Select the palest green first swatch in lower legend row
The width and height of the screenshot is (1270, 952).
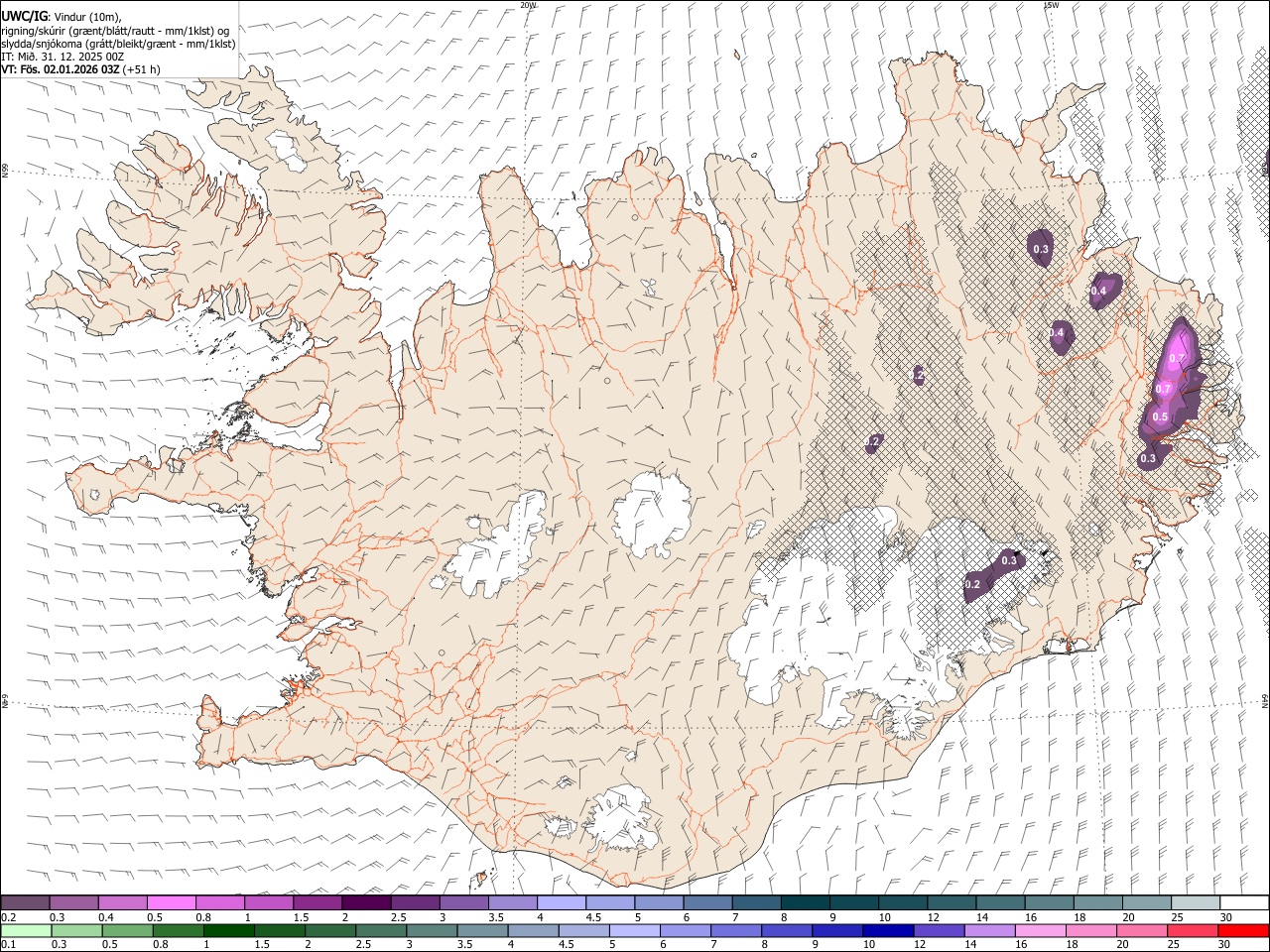(x=25, y=931)
